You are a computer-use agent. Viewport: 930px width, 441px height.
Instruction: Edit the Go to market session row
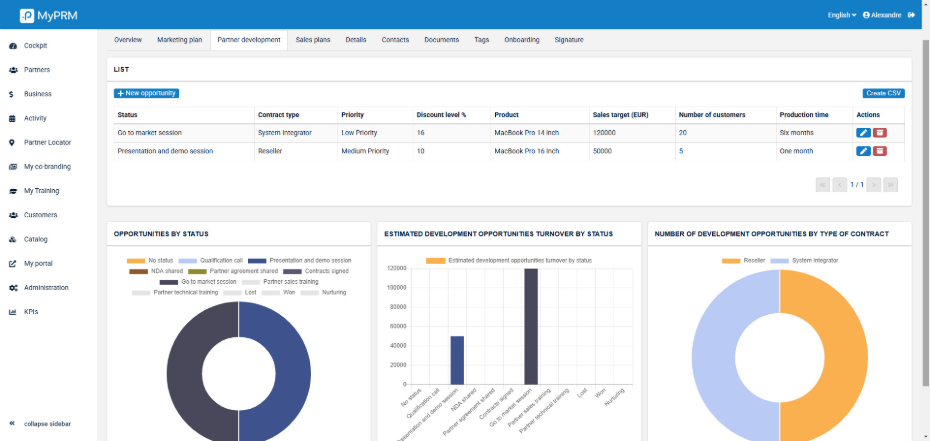click(x=863, y=132)
